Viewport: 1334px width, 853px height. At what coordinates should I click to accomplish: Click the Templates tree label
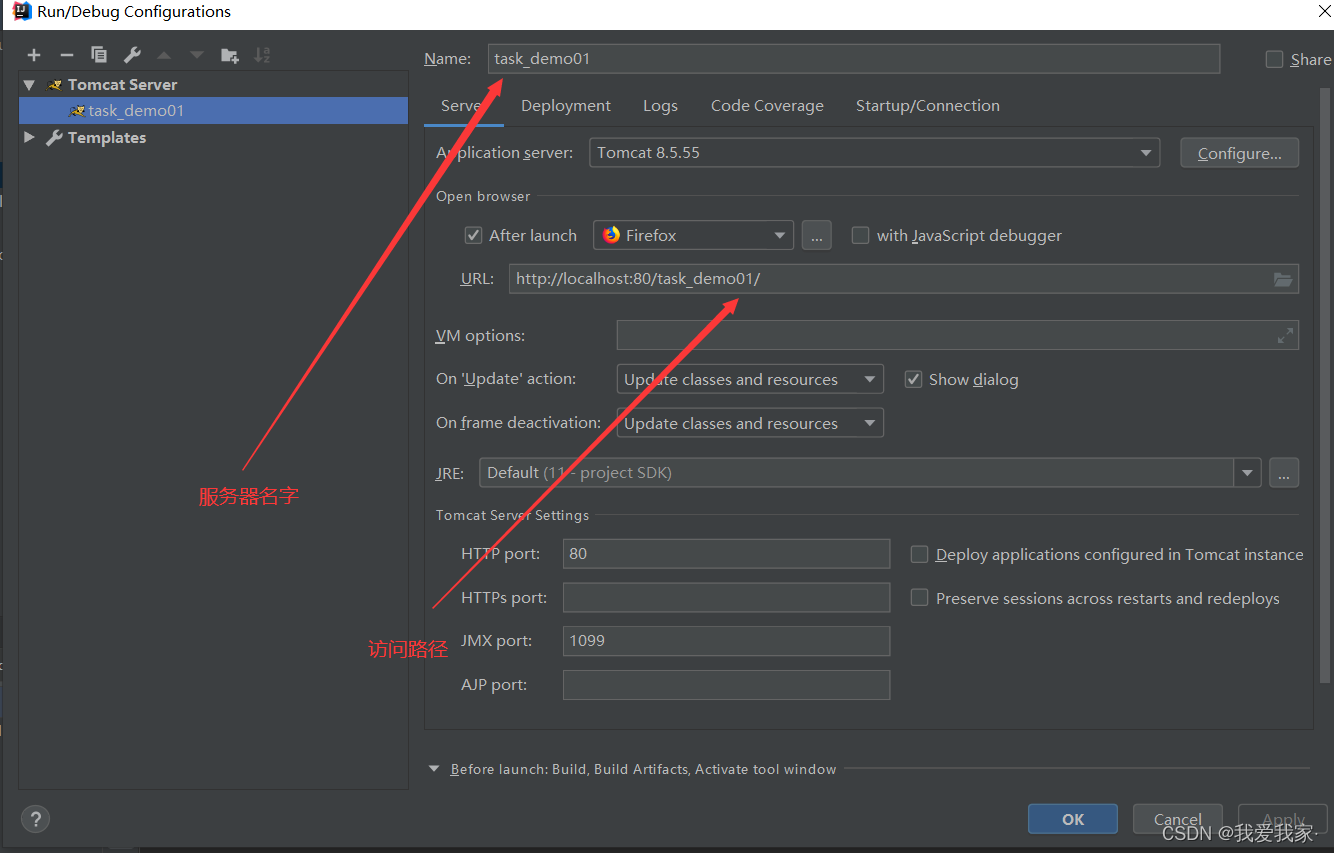click(x=107, y=137)
